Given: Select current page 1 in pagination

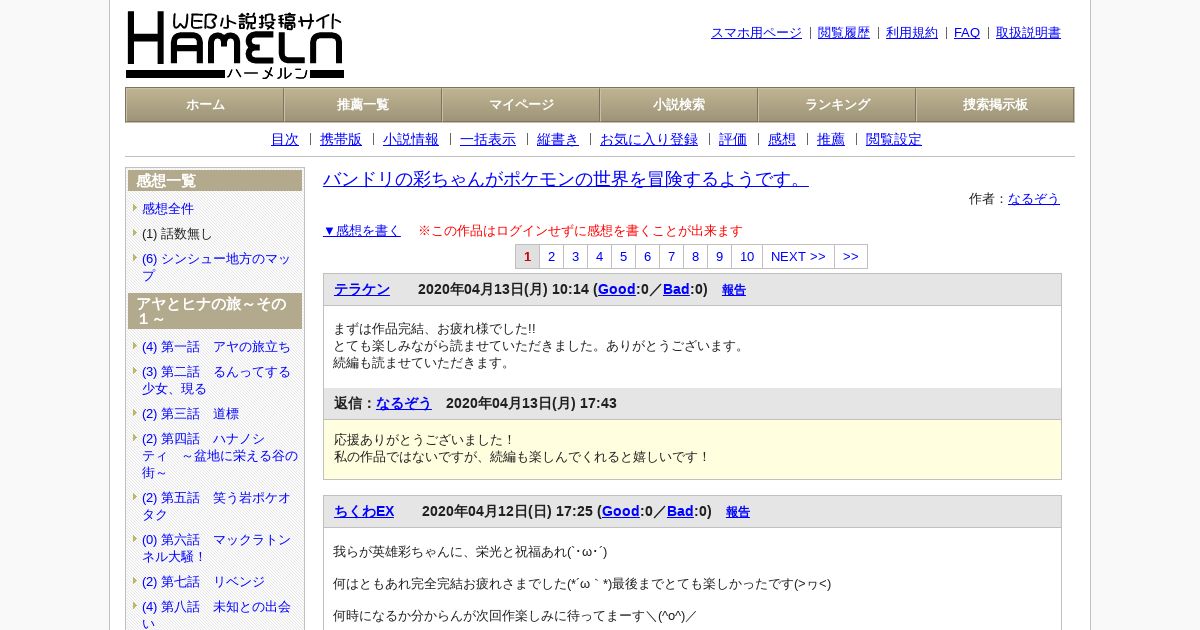Looking at the screenshot, I should 528,256.
